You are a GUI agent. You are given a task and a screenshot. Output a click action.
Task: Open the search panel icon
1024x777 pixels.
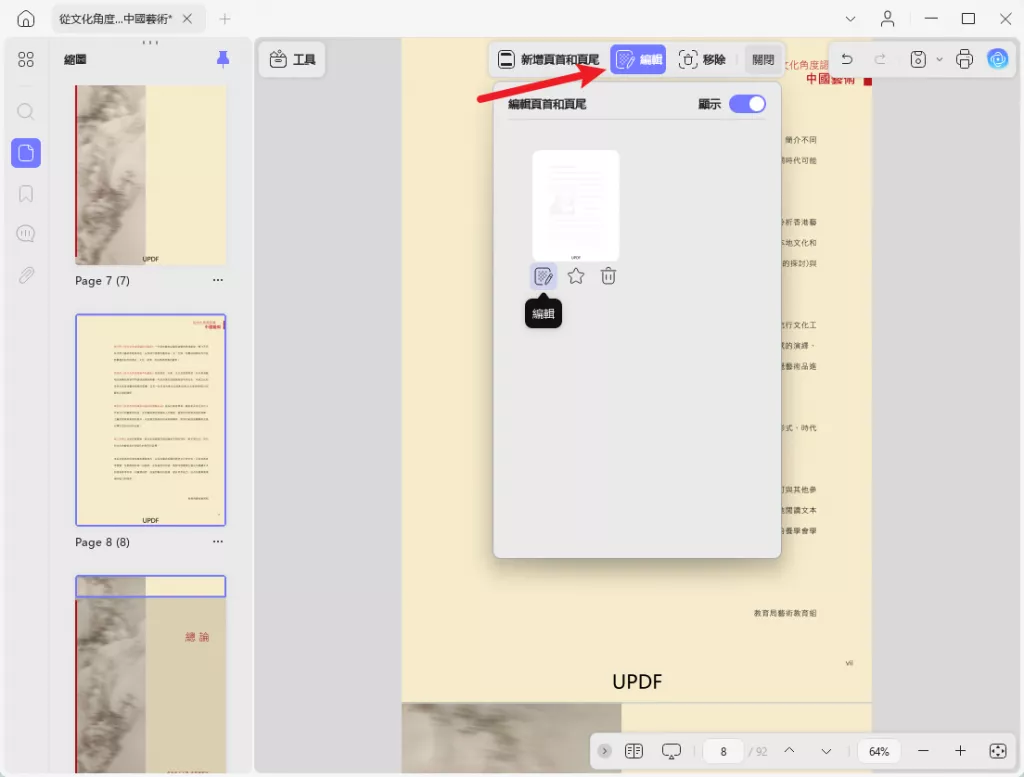click(26, 112)
